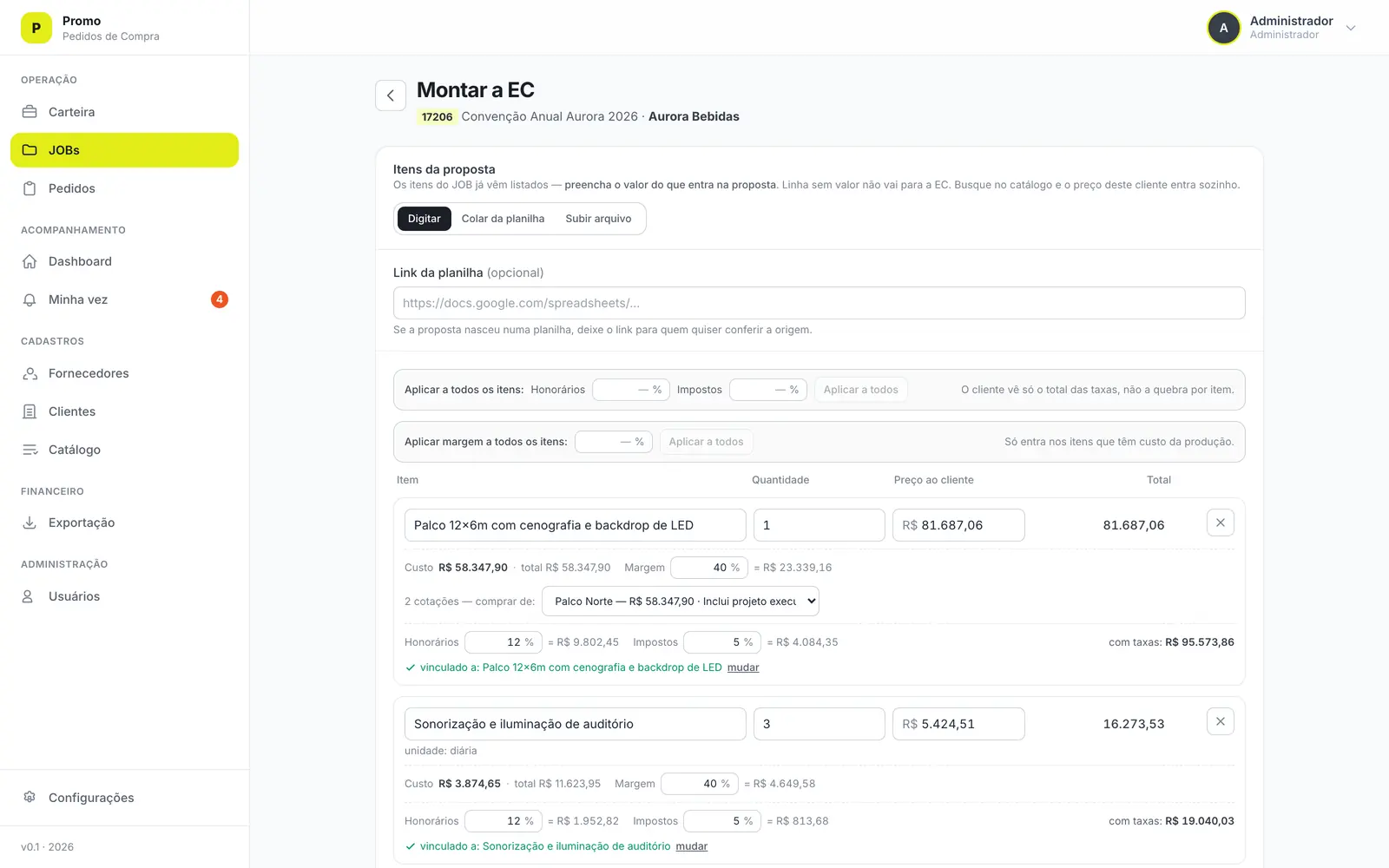
Task: Click the Usuários person icon
Action: coord(28,596)
